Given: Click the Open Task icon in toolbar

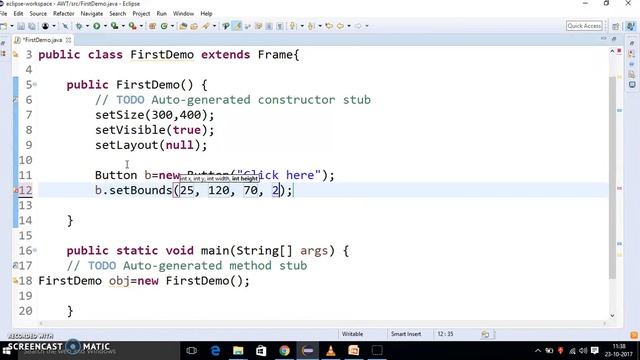Looking at the screenshot, I should pyautogui.click(x=194, y=26).
